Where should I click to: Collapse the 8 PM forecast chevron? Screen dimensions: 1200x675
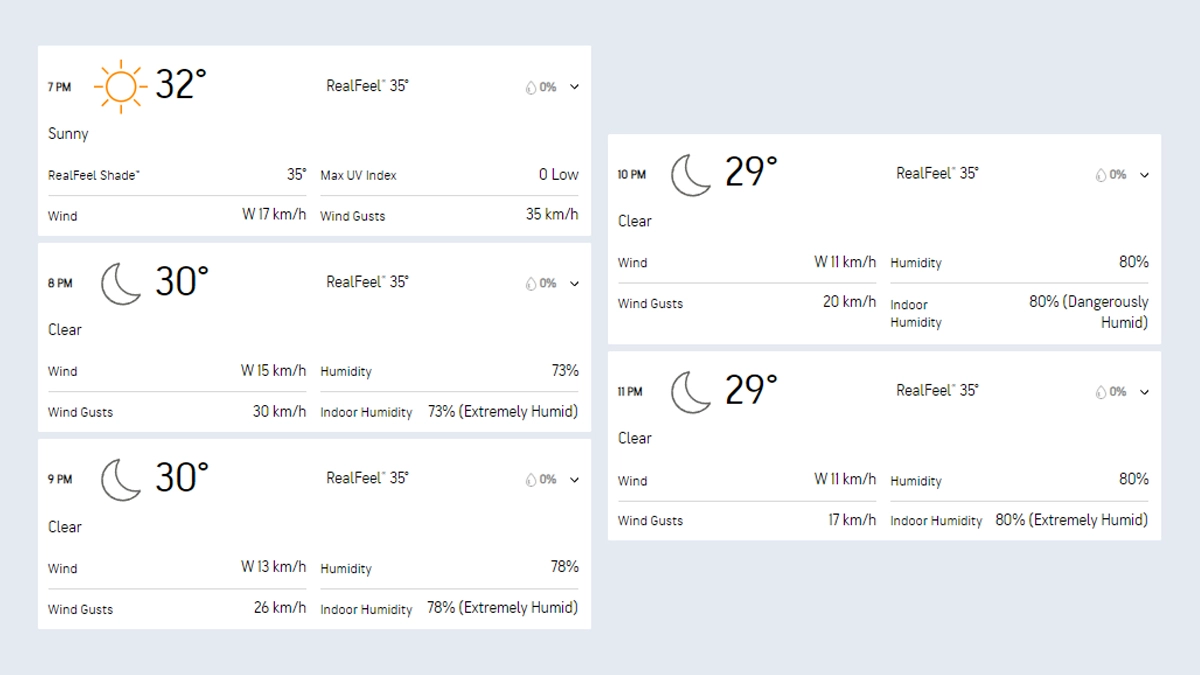coord(575,283)
